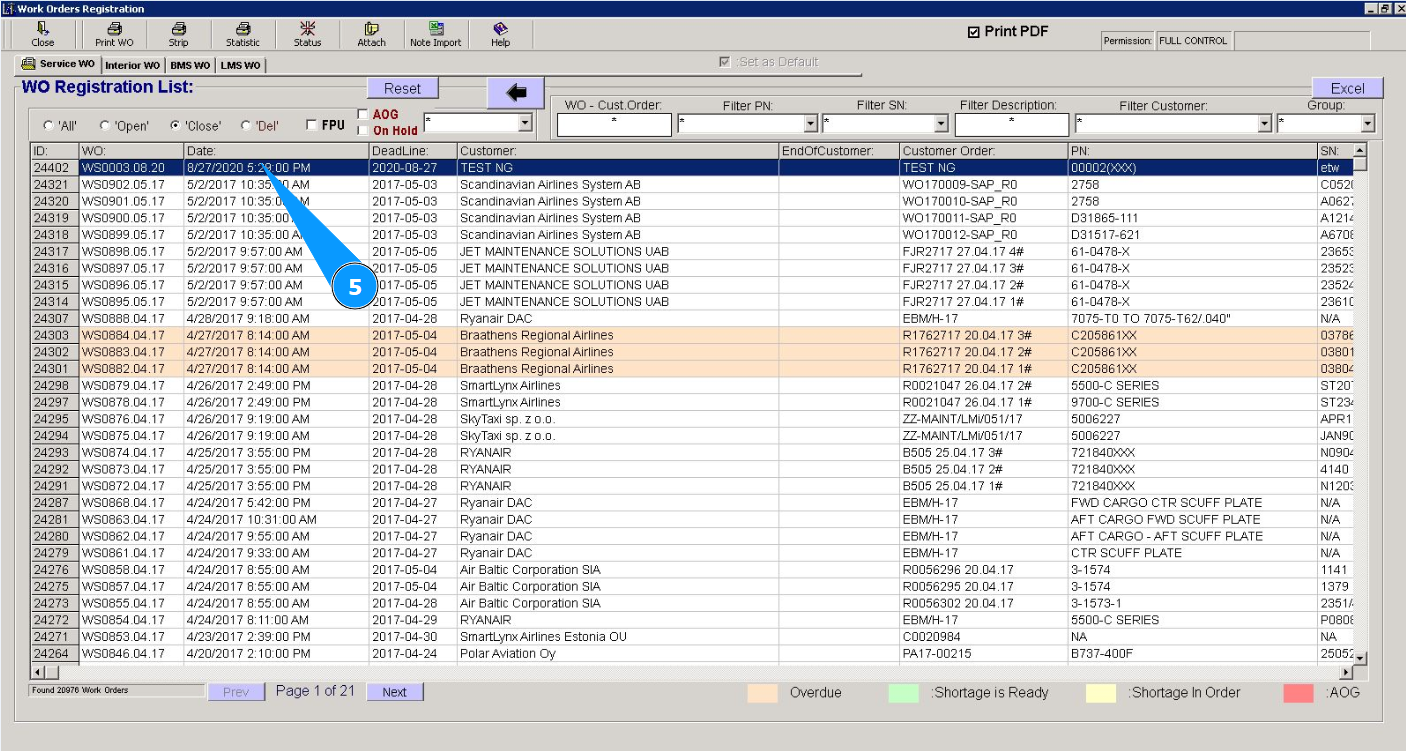
Task: Click the black back-arrow button
Action: (x=516, y=93)
